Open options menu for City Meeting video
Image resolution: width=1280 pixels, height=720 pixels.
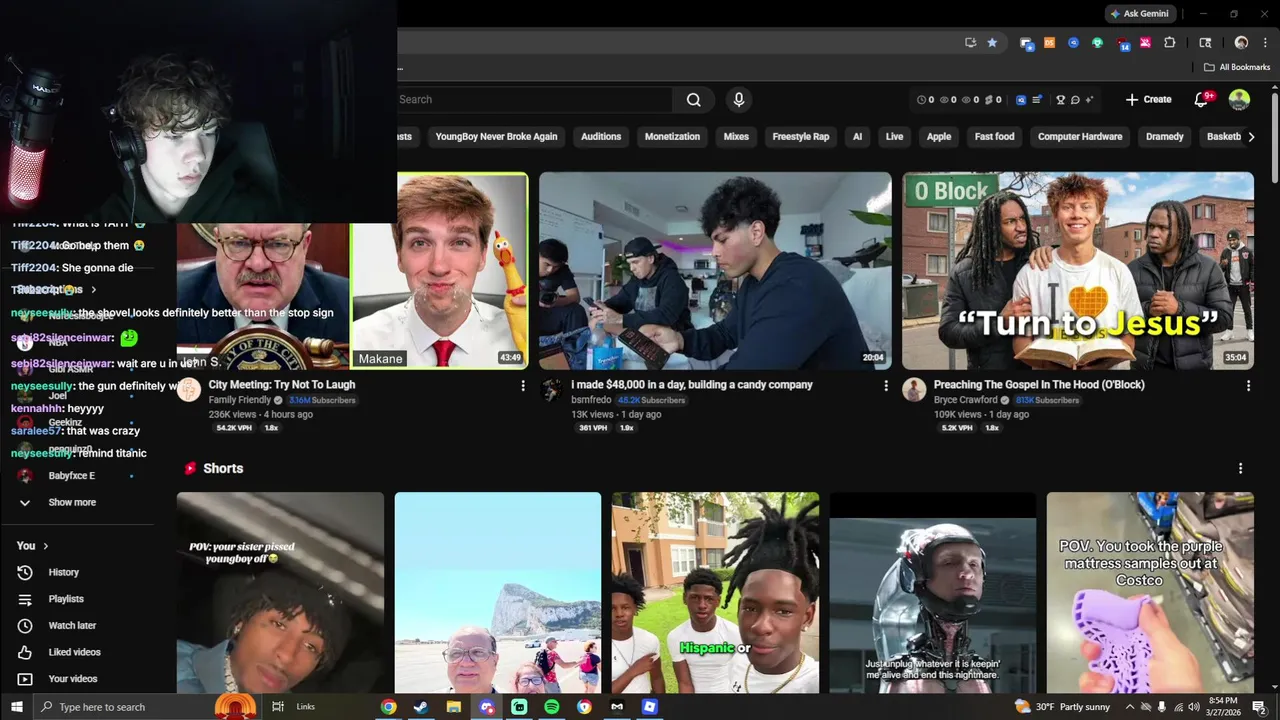[x=522, y=385]
